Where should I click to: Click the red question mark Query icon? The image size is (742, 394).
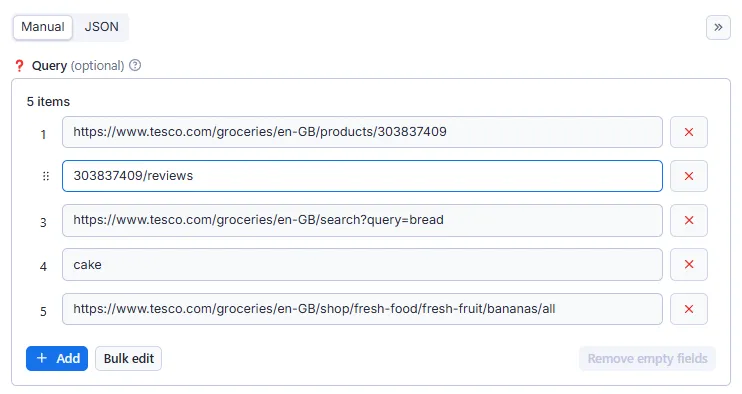[19, 66]
